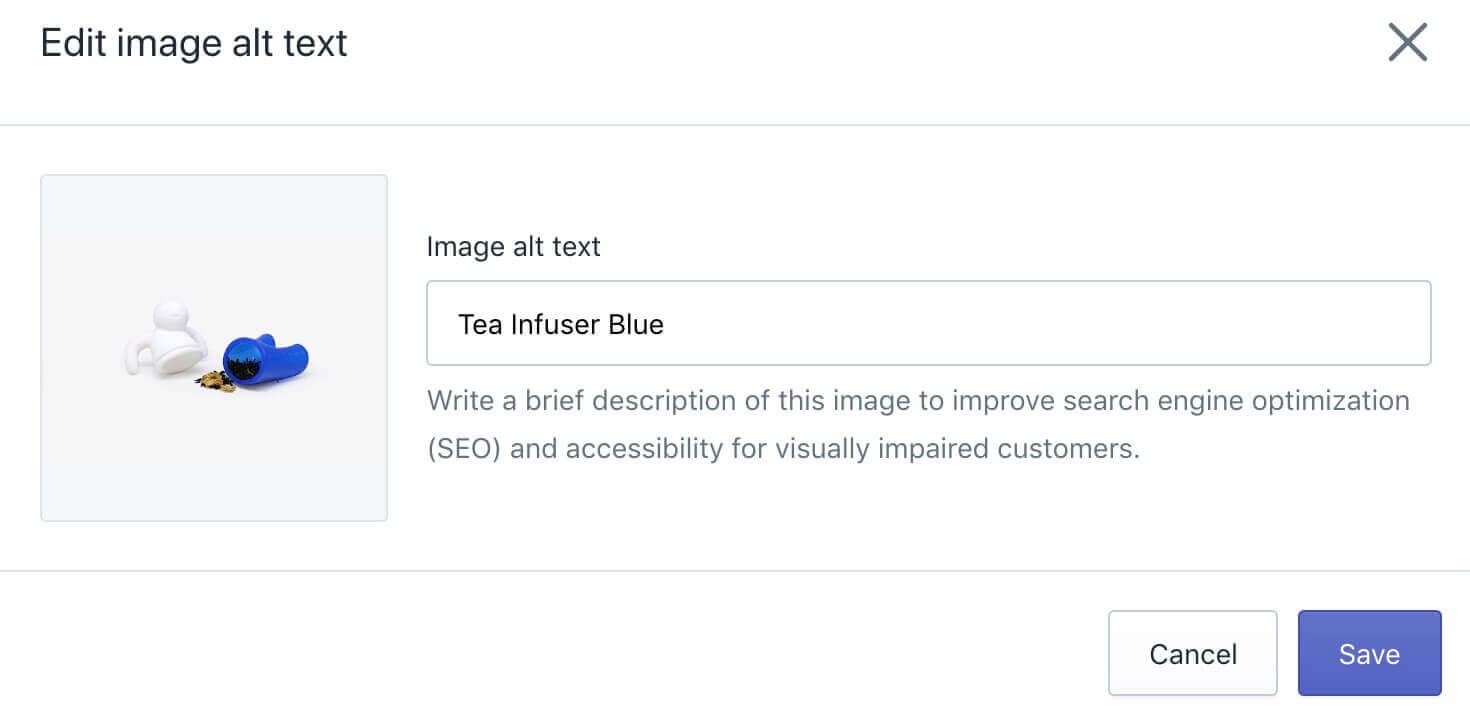Place cursor on the word "Tea" in field

coord(479,324)
